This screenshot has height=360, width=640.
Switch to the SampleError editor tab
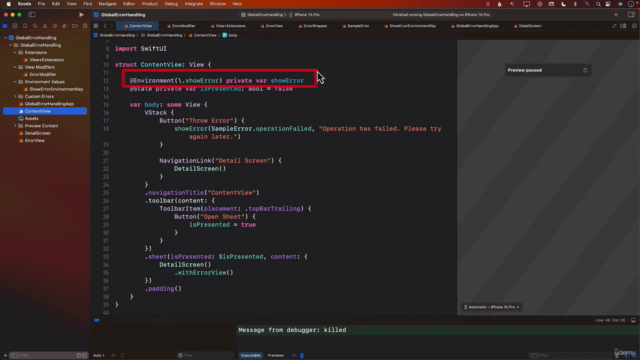tap(356, 26)
